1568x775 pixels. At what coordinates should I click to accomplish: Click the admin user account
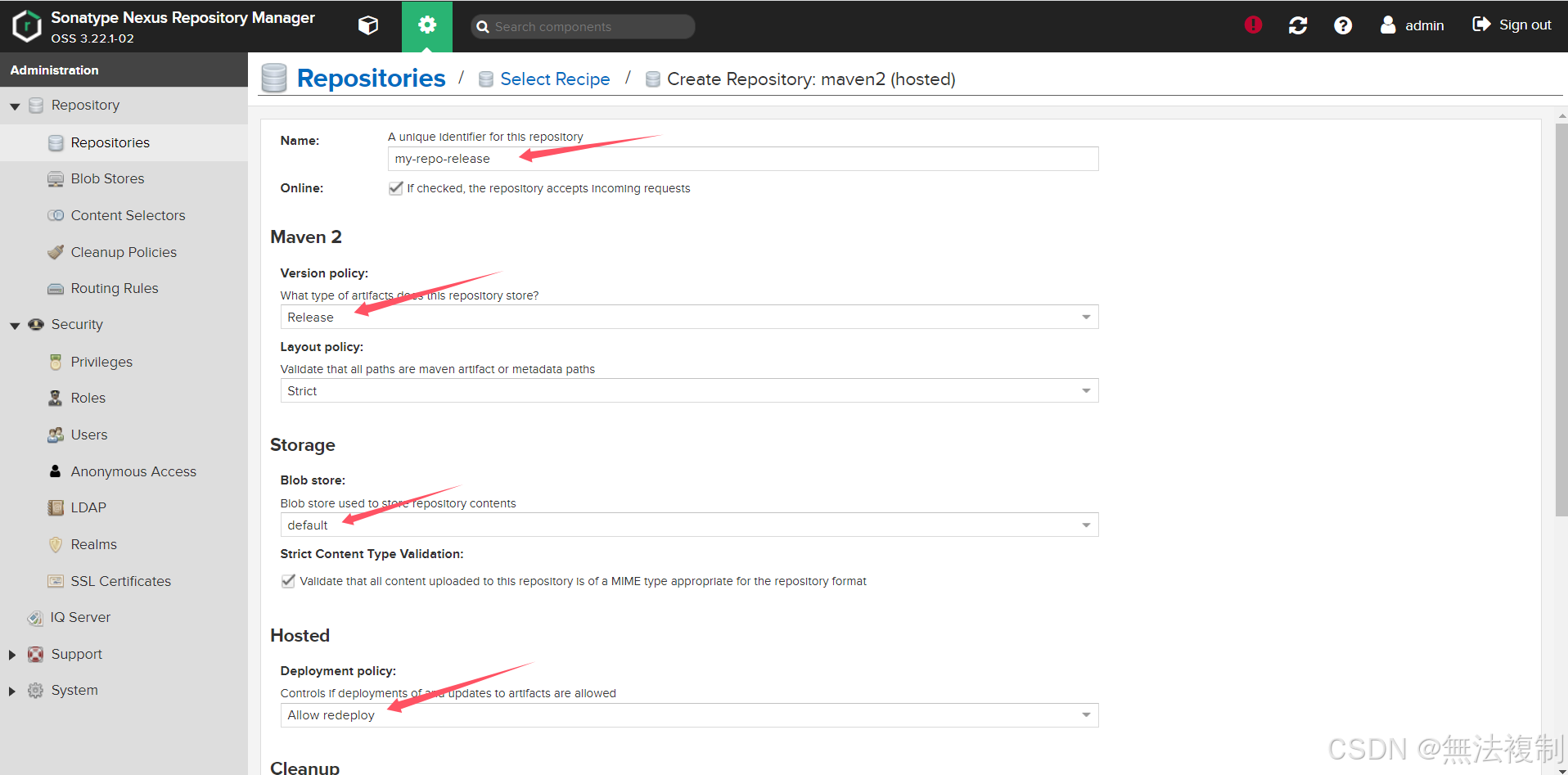[1413, 25]
